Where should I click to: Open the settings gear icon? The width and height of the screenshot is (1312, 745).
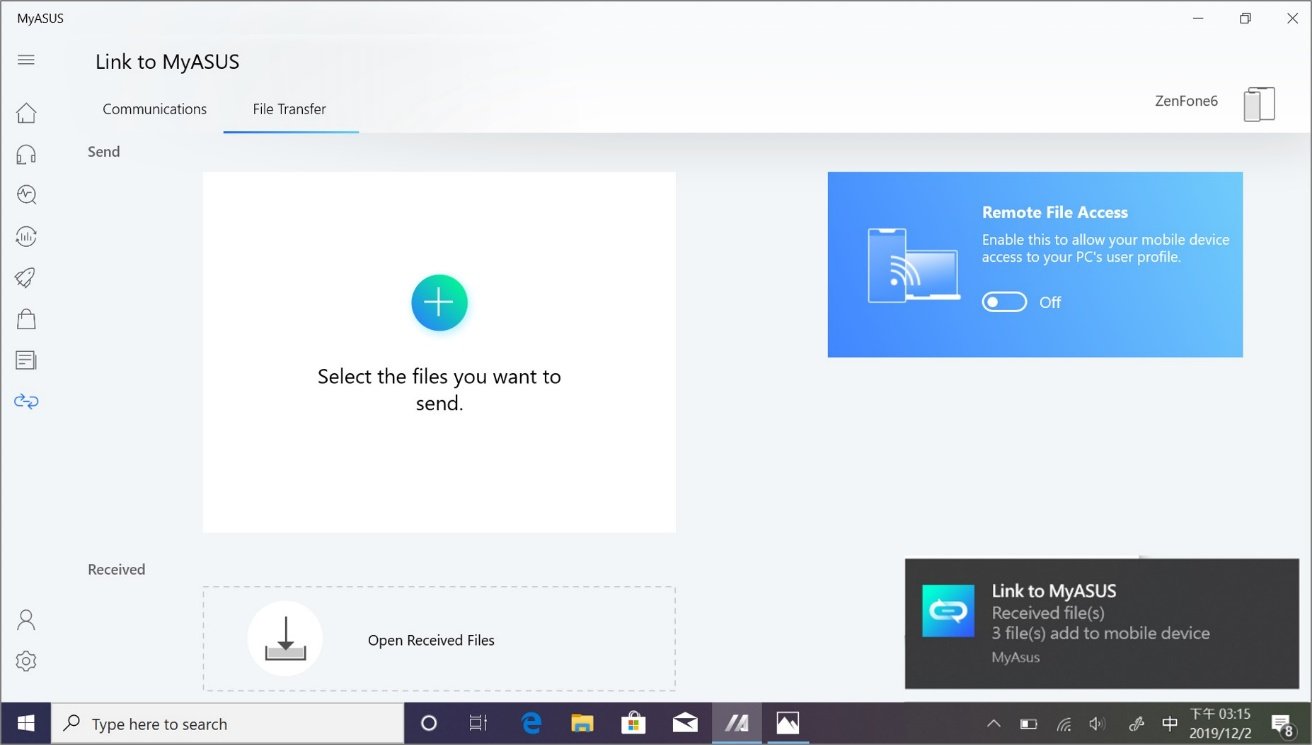(26, 661)
